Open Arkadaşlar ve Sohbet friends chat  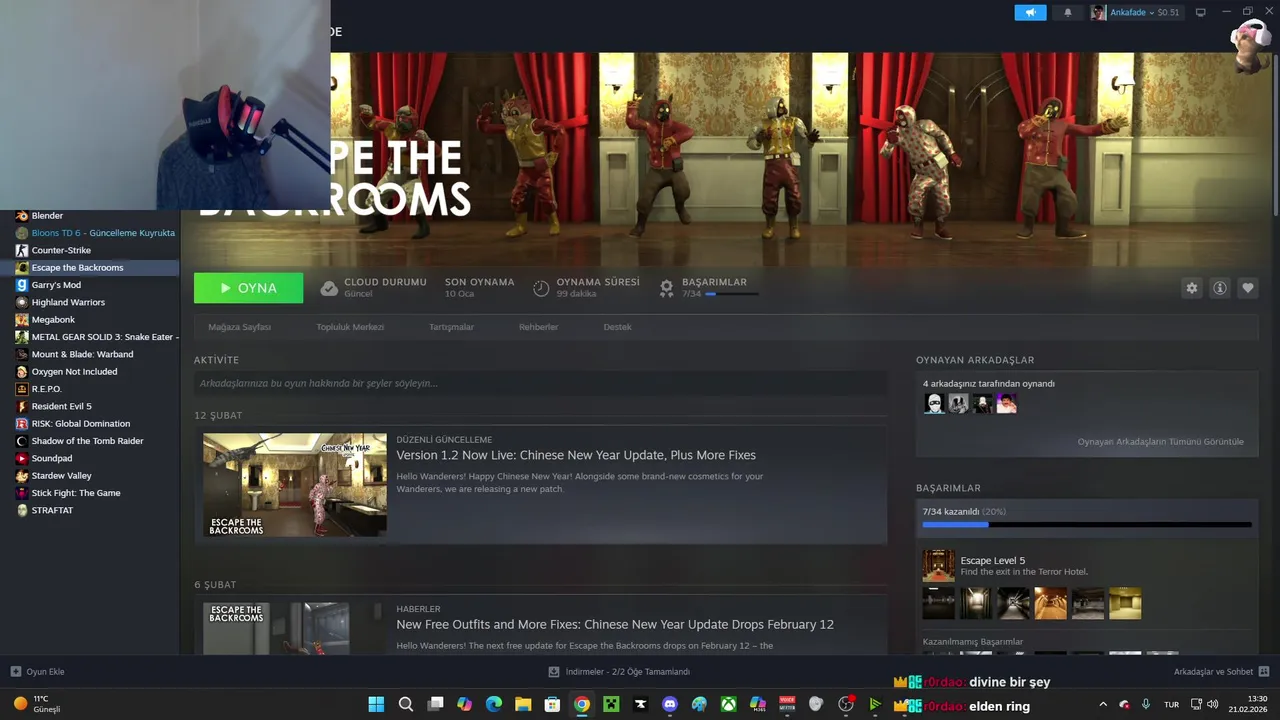tap(1221, 672)
